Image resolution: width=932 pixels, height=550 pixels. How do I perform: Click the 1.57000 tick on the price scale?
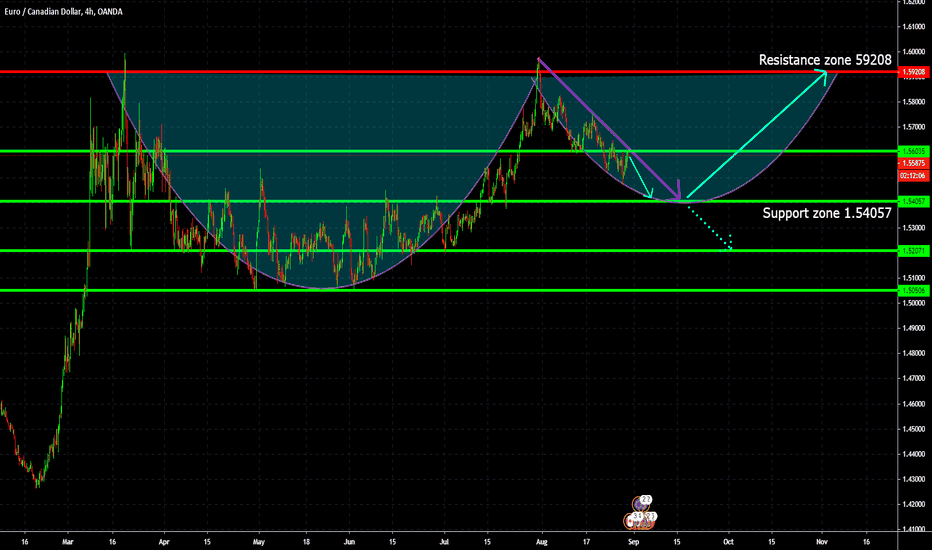914,127
